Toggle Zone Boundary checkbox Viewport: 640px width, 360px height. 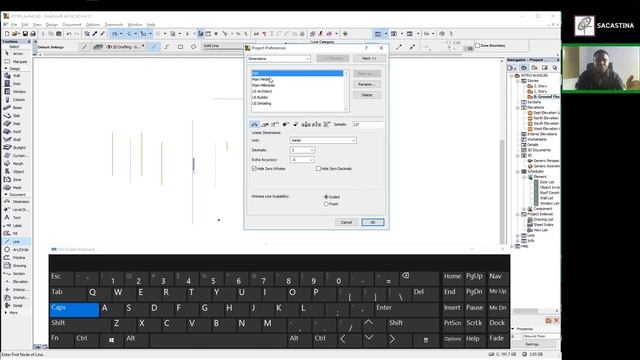pos(477,45)
